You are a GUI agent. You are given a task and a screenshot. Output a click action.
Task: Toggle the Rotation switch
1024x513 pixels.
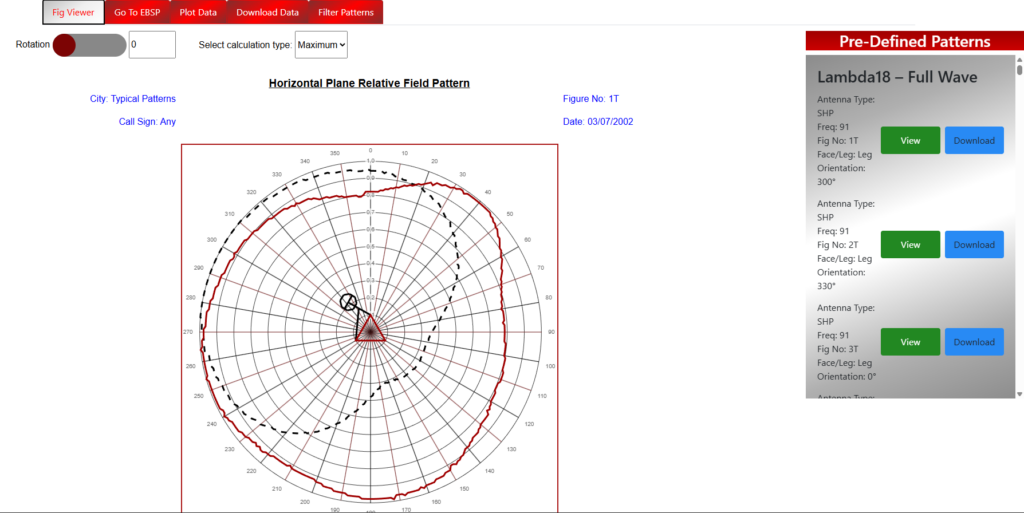[x=89, y=45]
